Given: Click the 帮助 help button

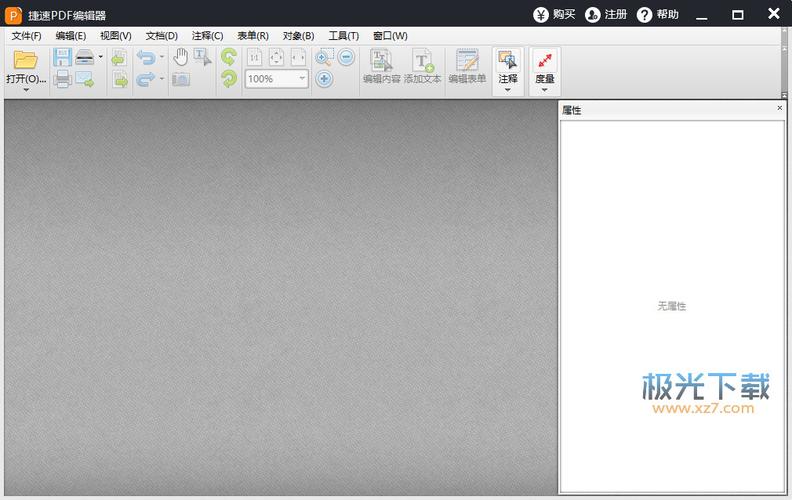Looking at the screenshot, I should pyautogui.click(x=658, y=15).
